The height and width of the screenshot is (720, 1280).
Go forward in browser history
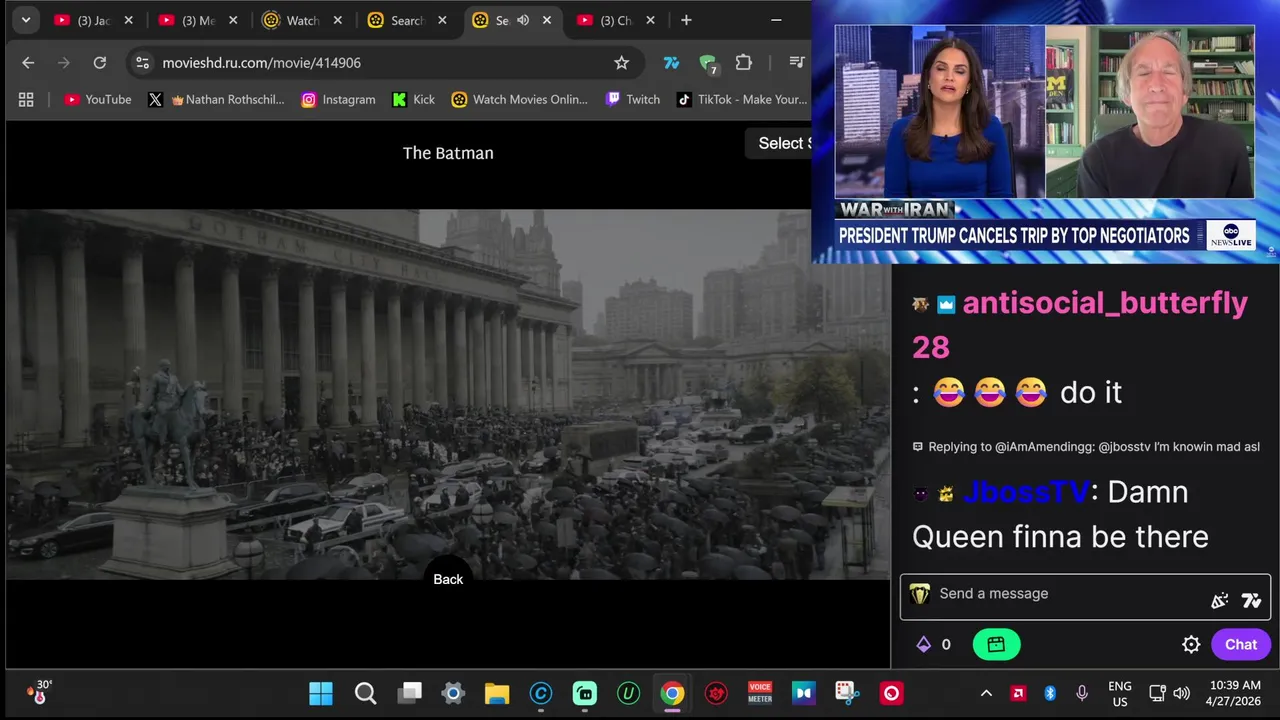tap(64, 63)
